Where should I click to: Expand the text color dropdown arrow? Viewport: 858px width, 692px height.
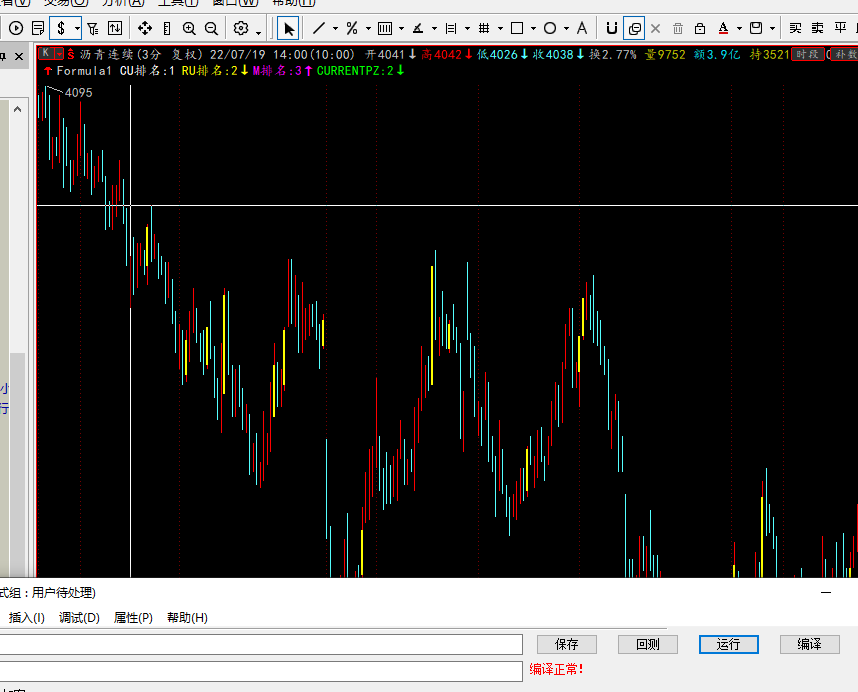(x=739, y=28)
